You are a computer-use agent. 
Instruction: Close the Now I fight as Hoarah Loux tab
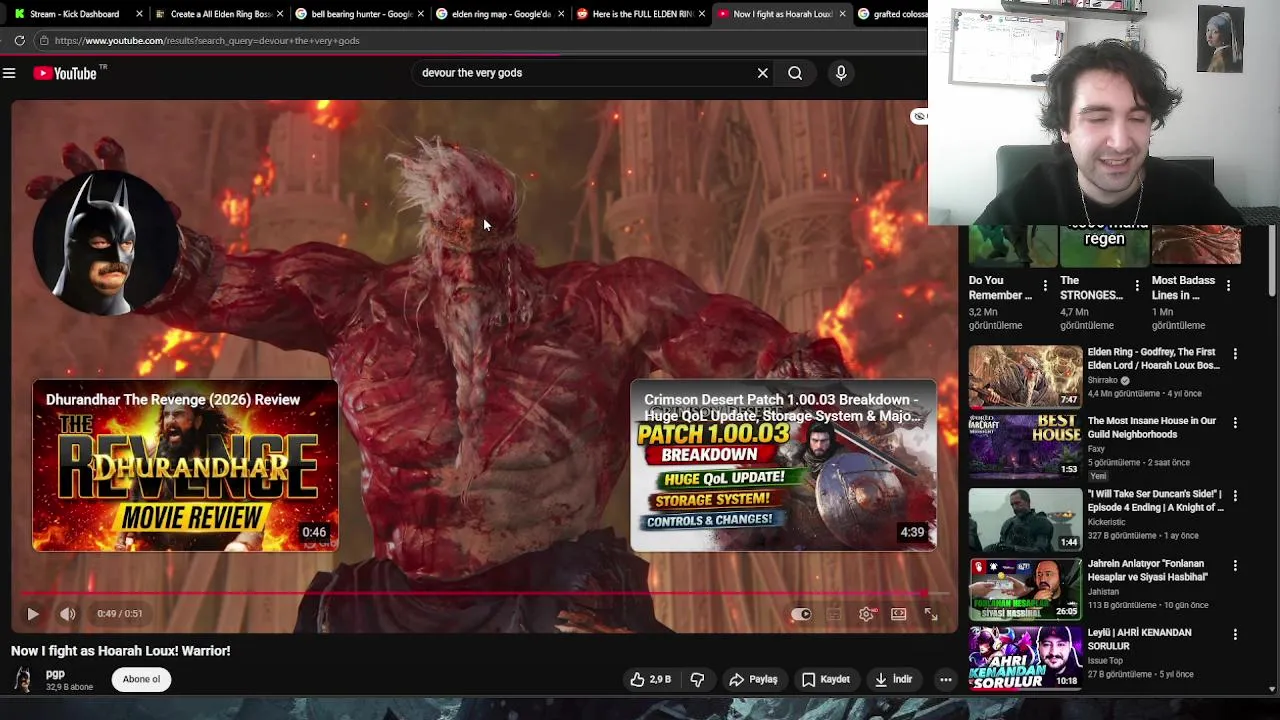(x=842, y=14)
